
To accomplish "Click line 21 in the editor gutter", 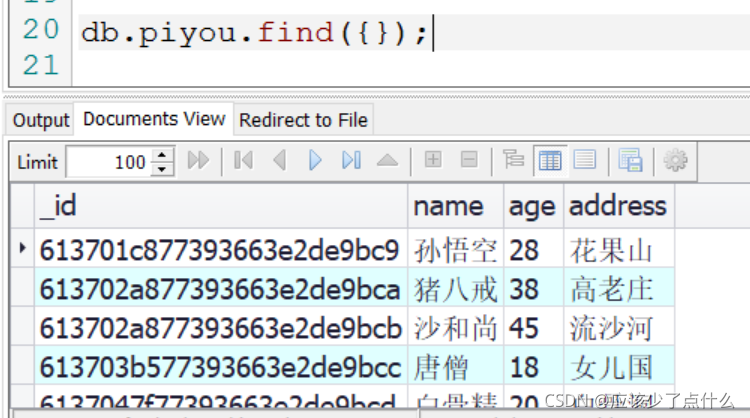I will point(41,66).
